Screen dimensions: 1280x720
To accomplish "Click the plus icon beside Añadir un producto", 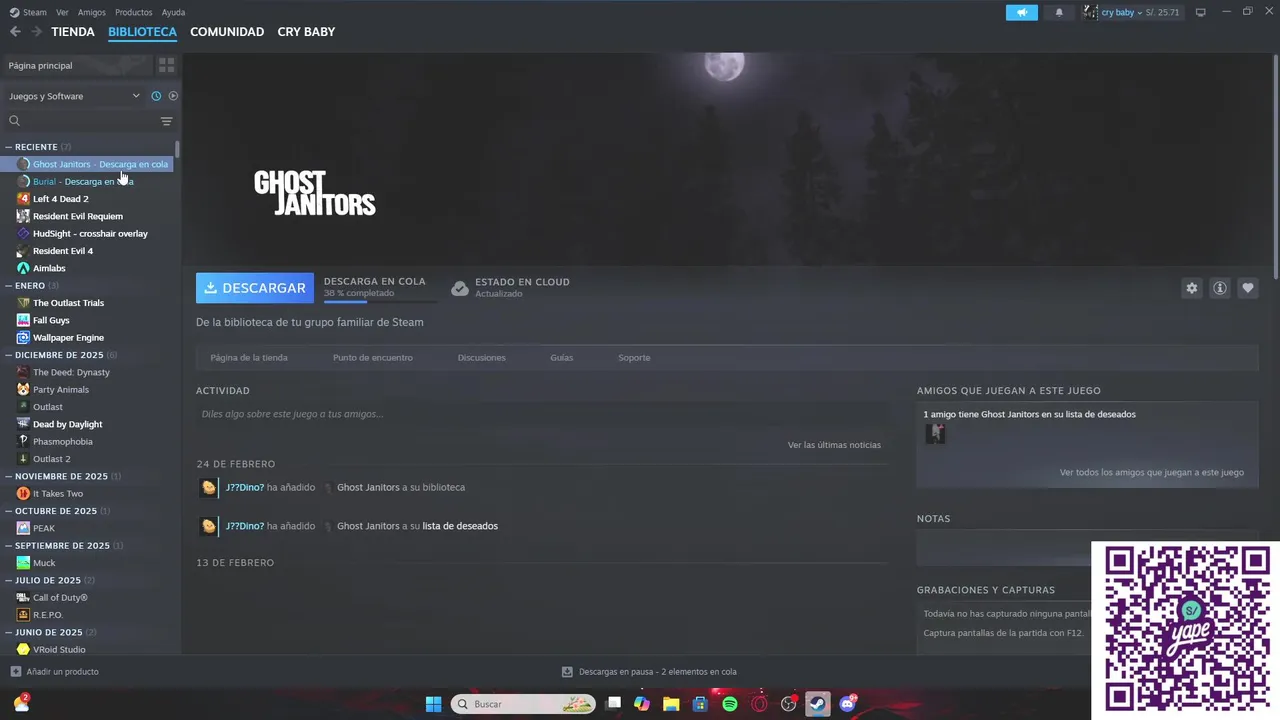I will click(15, 671).
